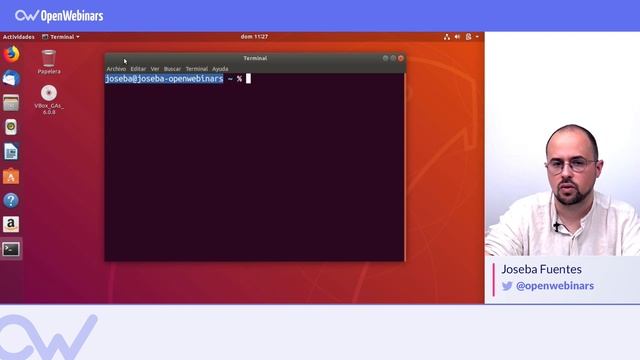
Task: Click the joseba@joseba-openwebinars prompt text
Action: (x=164, y=79)
